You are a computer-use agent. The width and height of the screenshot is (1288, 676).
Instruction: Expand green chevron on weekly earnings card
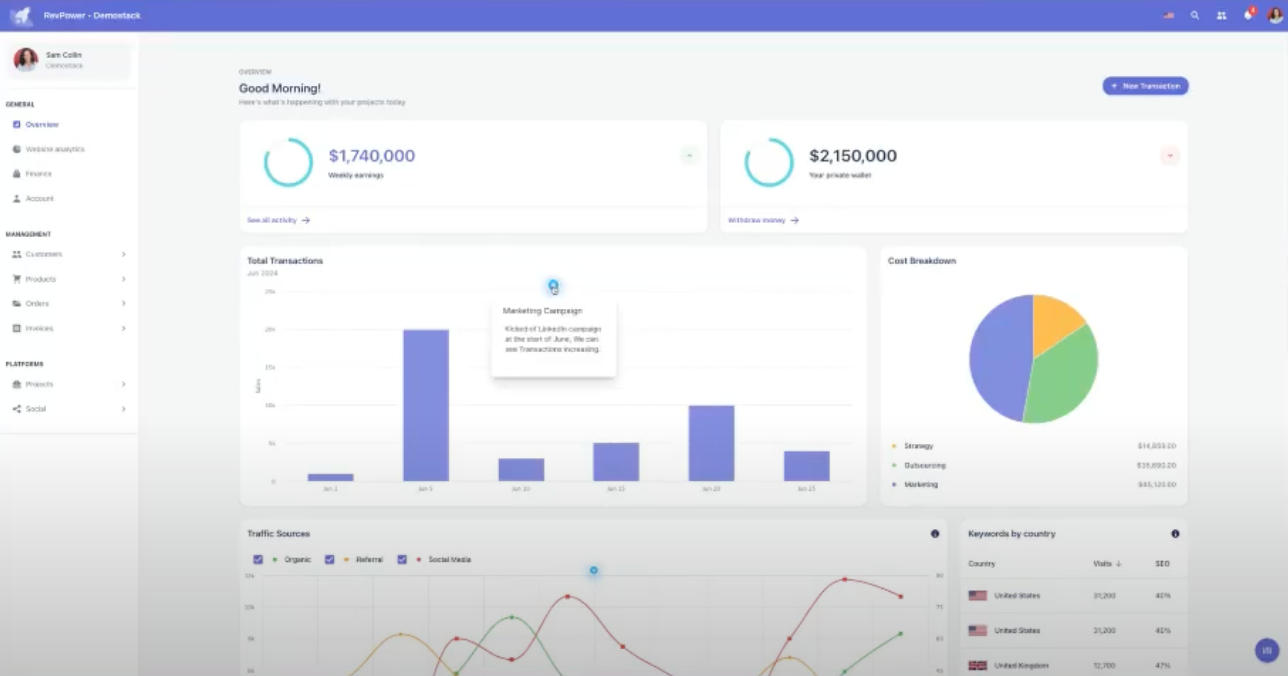click(x=689, y=155)
